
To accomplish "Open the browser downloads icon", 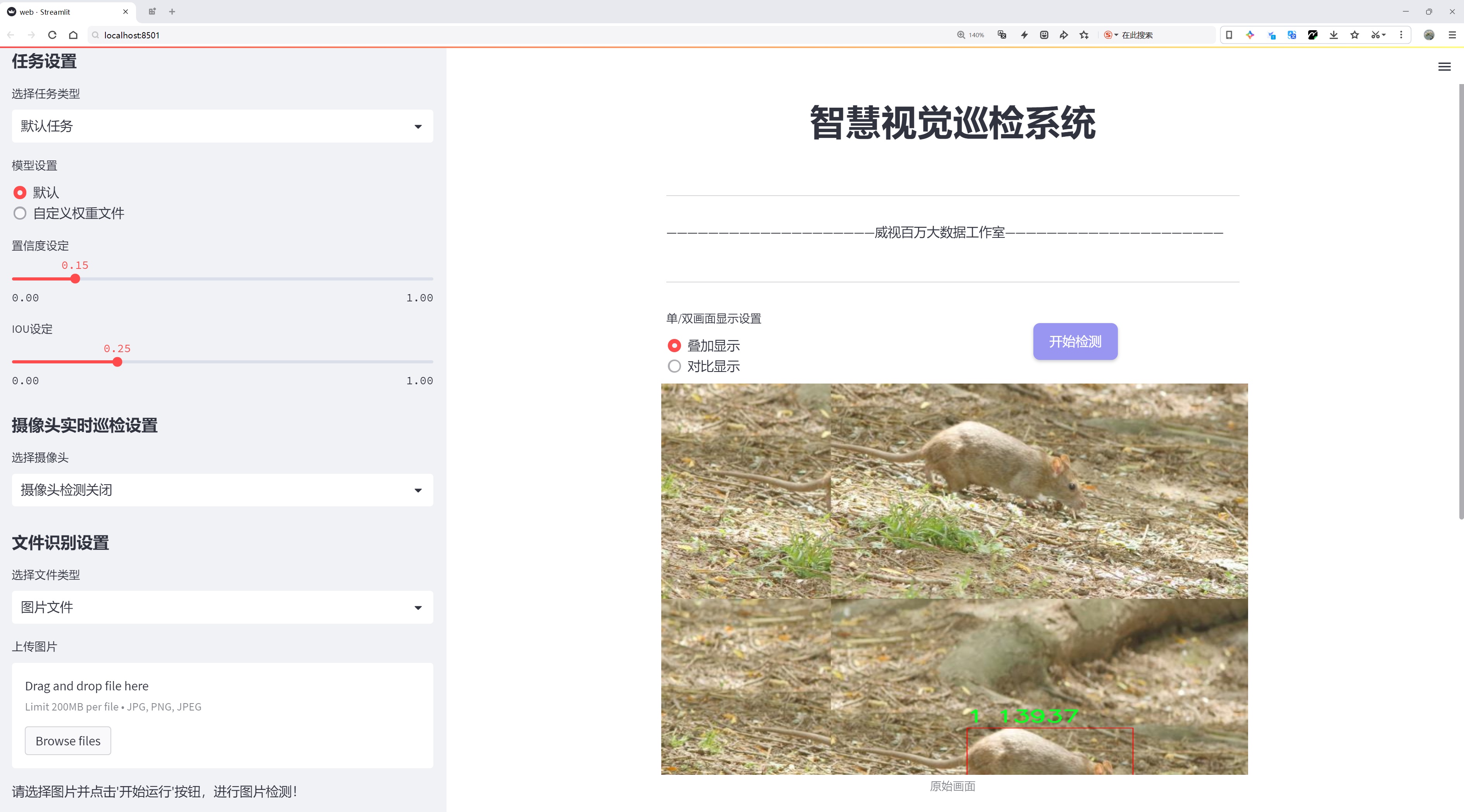I will click(x=1333, y=35).
